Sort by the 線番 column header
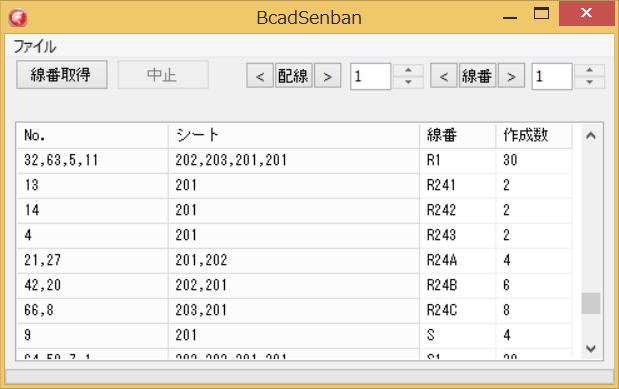The height and width of the screenshot is (389, 619). (458, 135)
